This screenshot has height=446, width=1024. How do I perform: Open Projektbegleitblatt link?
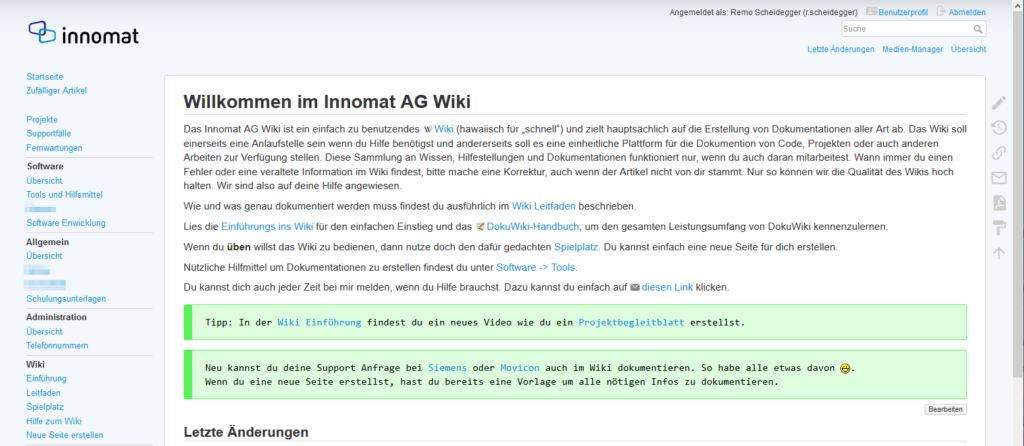click(632, 322)
